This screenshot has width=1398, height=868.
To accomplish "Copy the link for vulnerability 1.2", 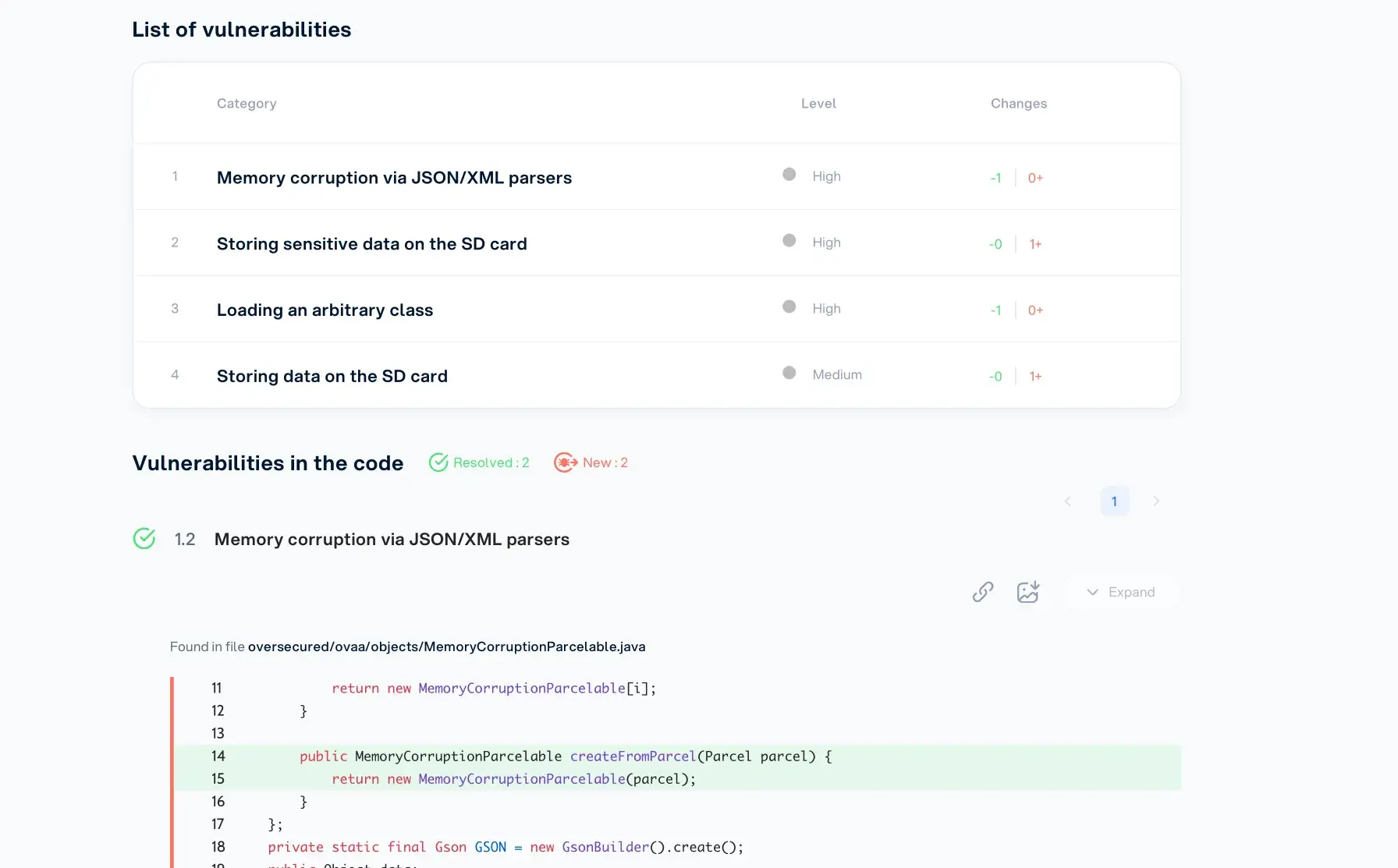I will 982,592.
